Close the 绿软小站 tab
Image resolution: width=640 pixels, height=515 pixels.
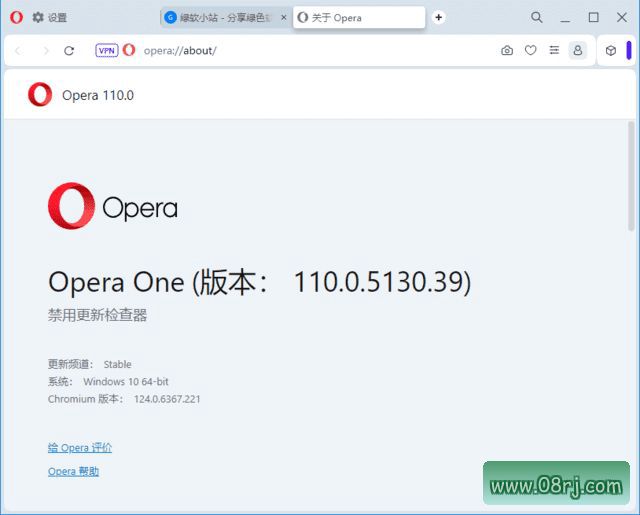coord(284,18)
